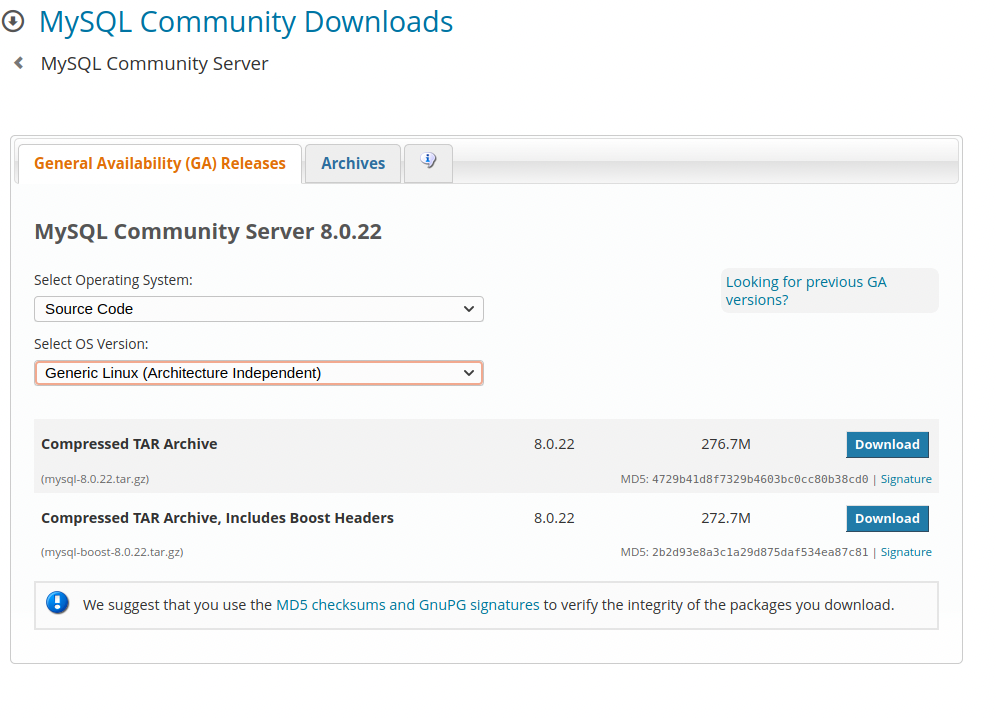996x718 pixels.
Task: Click the 272.7M file size value
Action: pos(726,518)
